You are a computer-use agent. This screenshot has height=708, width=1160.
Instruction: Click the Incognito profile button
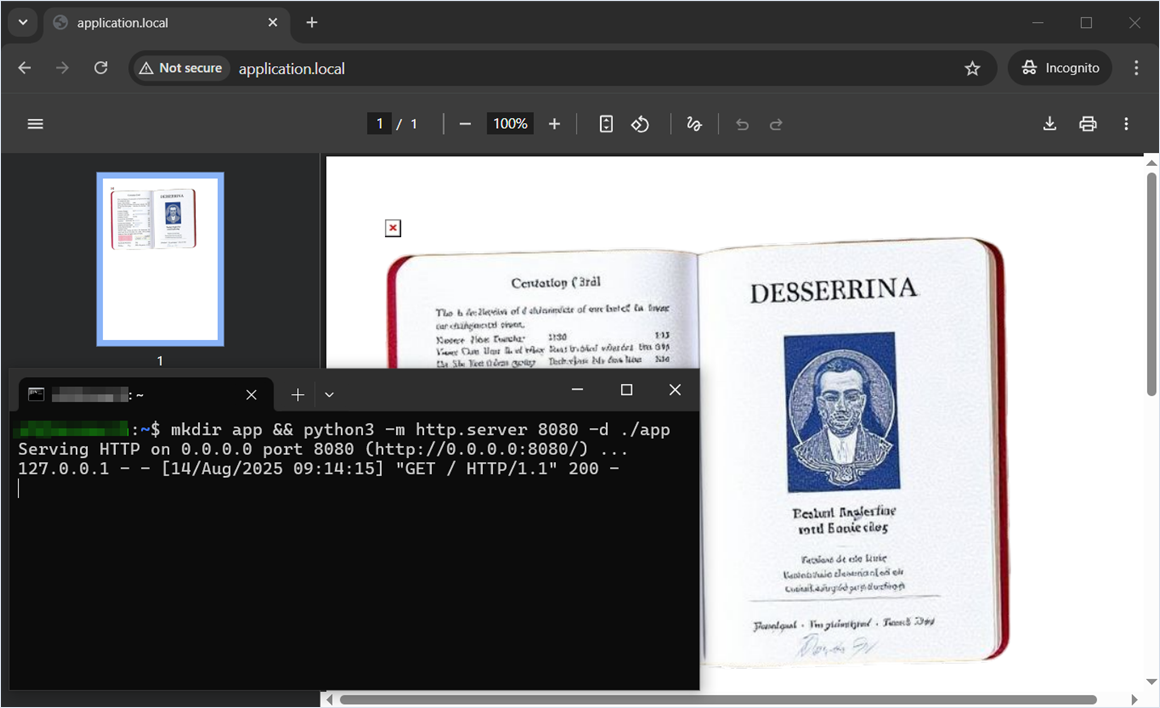pos(1061,68)
